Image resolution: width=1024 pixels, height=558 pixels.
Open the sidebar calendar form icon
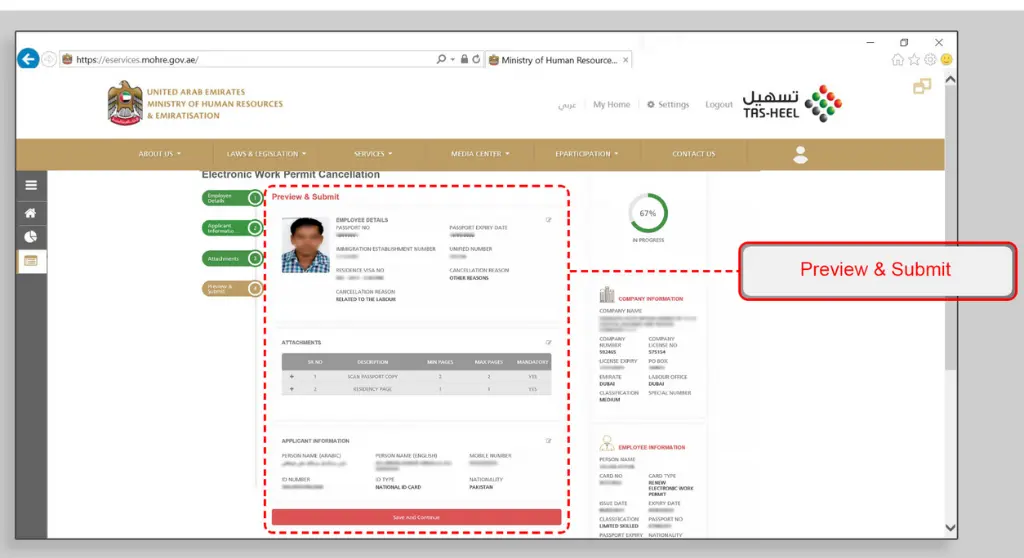(31, 261)
